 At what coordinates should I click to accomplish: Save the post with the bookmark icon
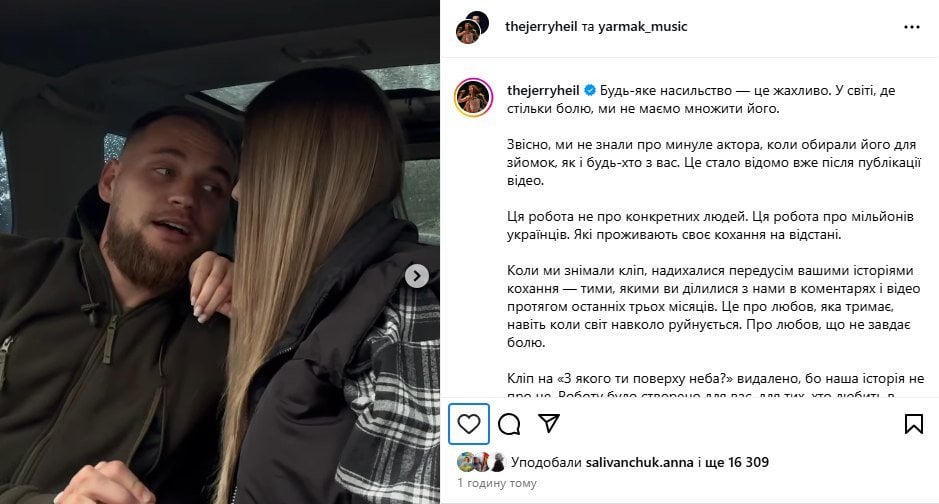click(913, 424)
